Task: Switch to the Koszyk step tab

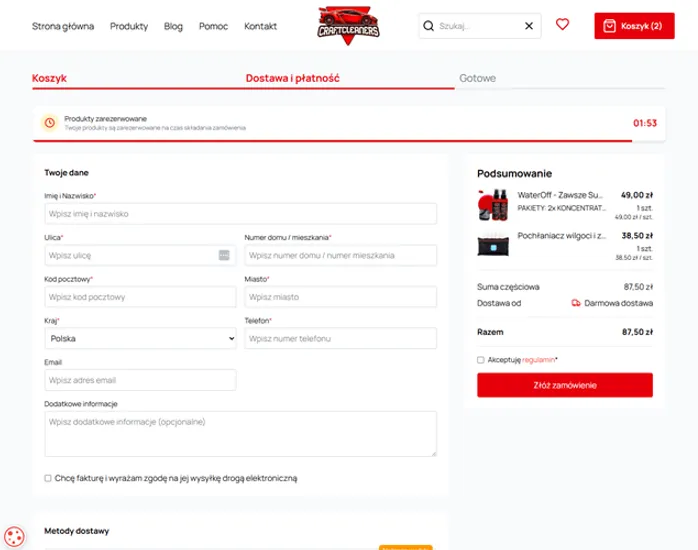Action: pyautogui.click(x=49, y=77)
